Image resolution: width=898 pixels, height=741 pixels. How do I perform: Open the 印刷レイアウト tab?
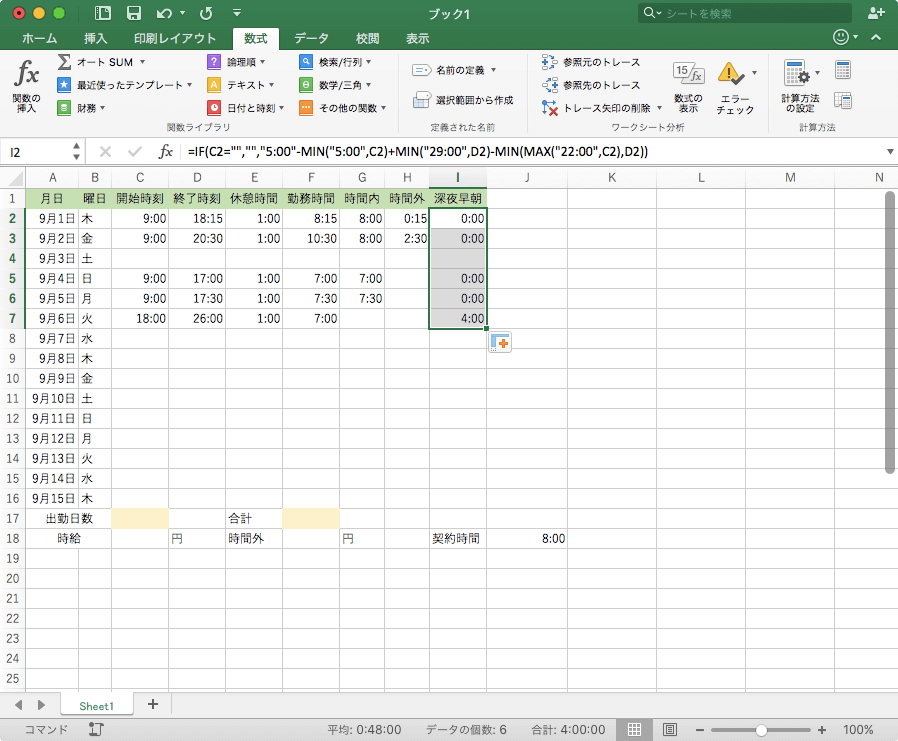pos(175,38)
